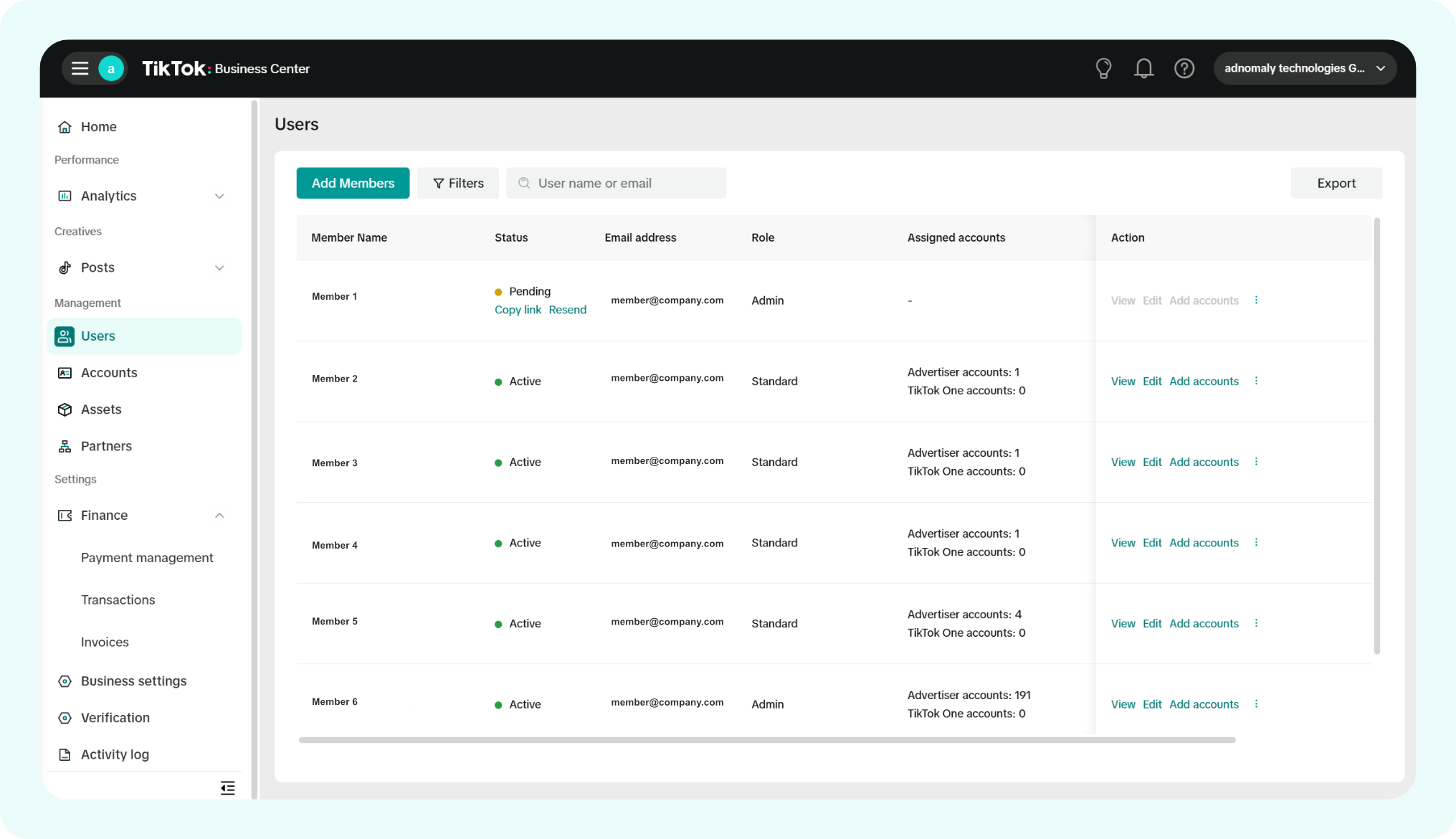This screenshot has height=839, width=1456.
Task: Click the teal account avatar icon
Action: [x=111, y=69]
